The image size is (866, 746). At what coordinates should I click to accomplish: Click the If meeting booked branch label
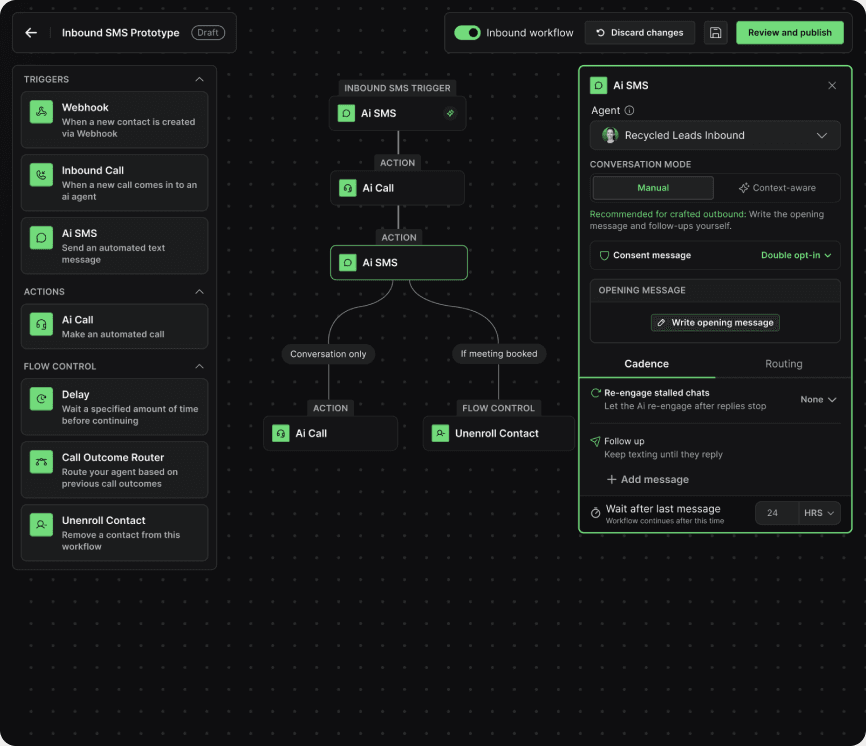click(499, 354)
